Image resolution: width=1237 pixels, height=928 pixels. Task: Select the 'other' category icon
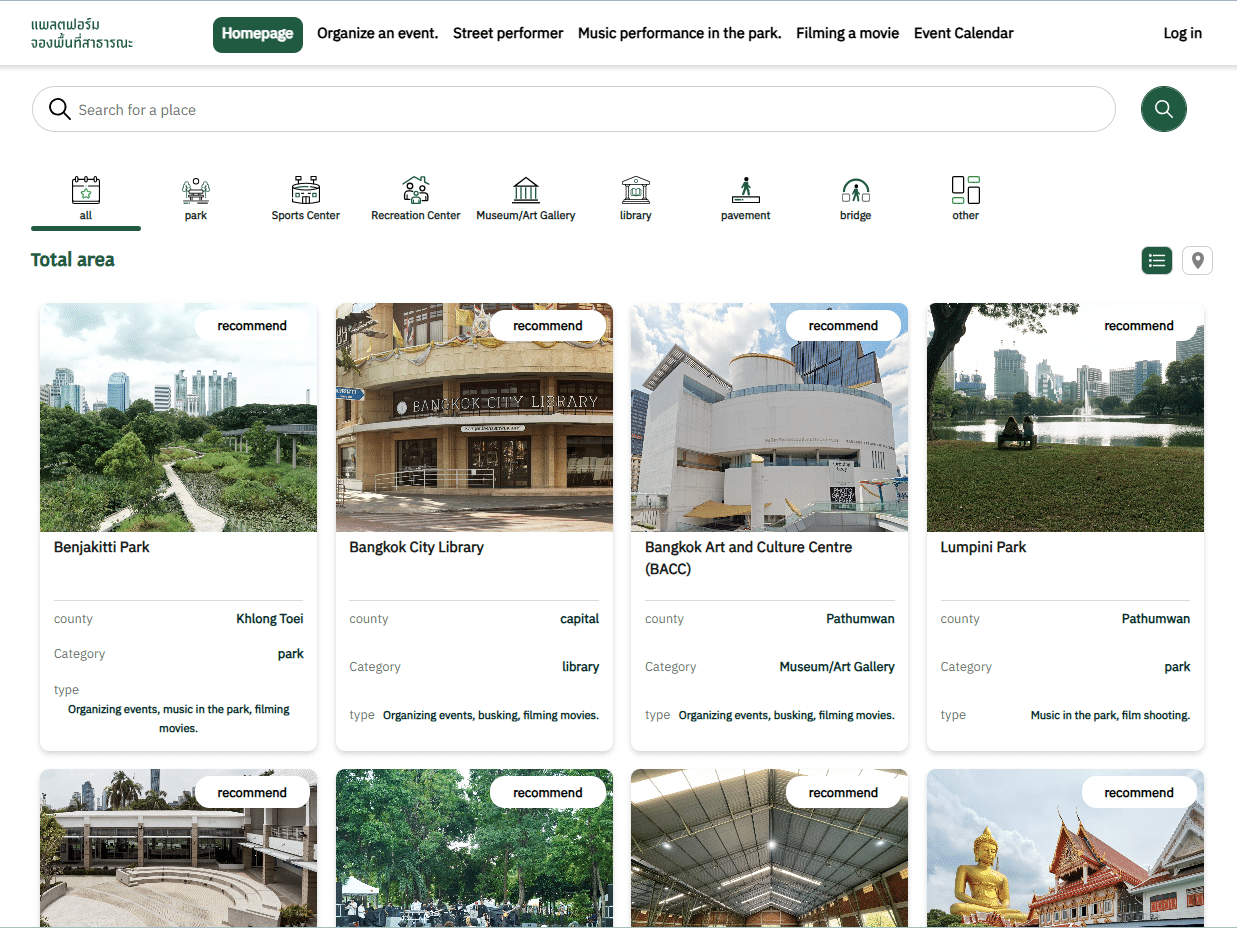[x=966, y=190]
